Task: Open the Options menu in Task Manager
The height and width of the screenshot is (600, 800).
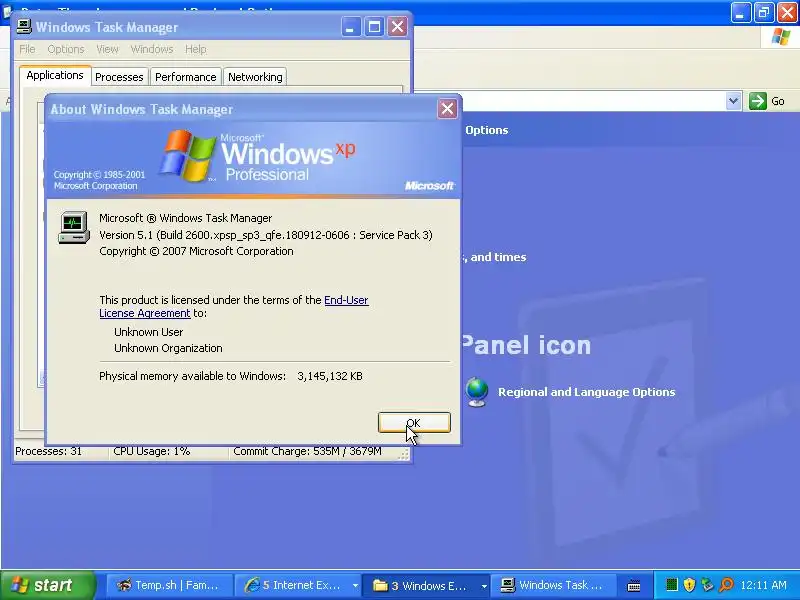Action: point(66,49)
